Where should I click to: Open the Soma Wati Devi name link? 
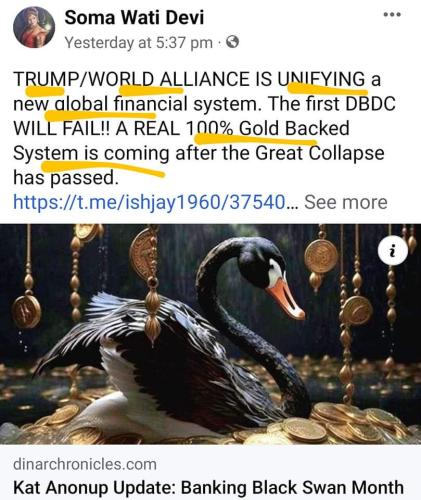coord(134,17)
